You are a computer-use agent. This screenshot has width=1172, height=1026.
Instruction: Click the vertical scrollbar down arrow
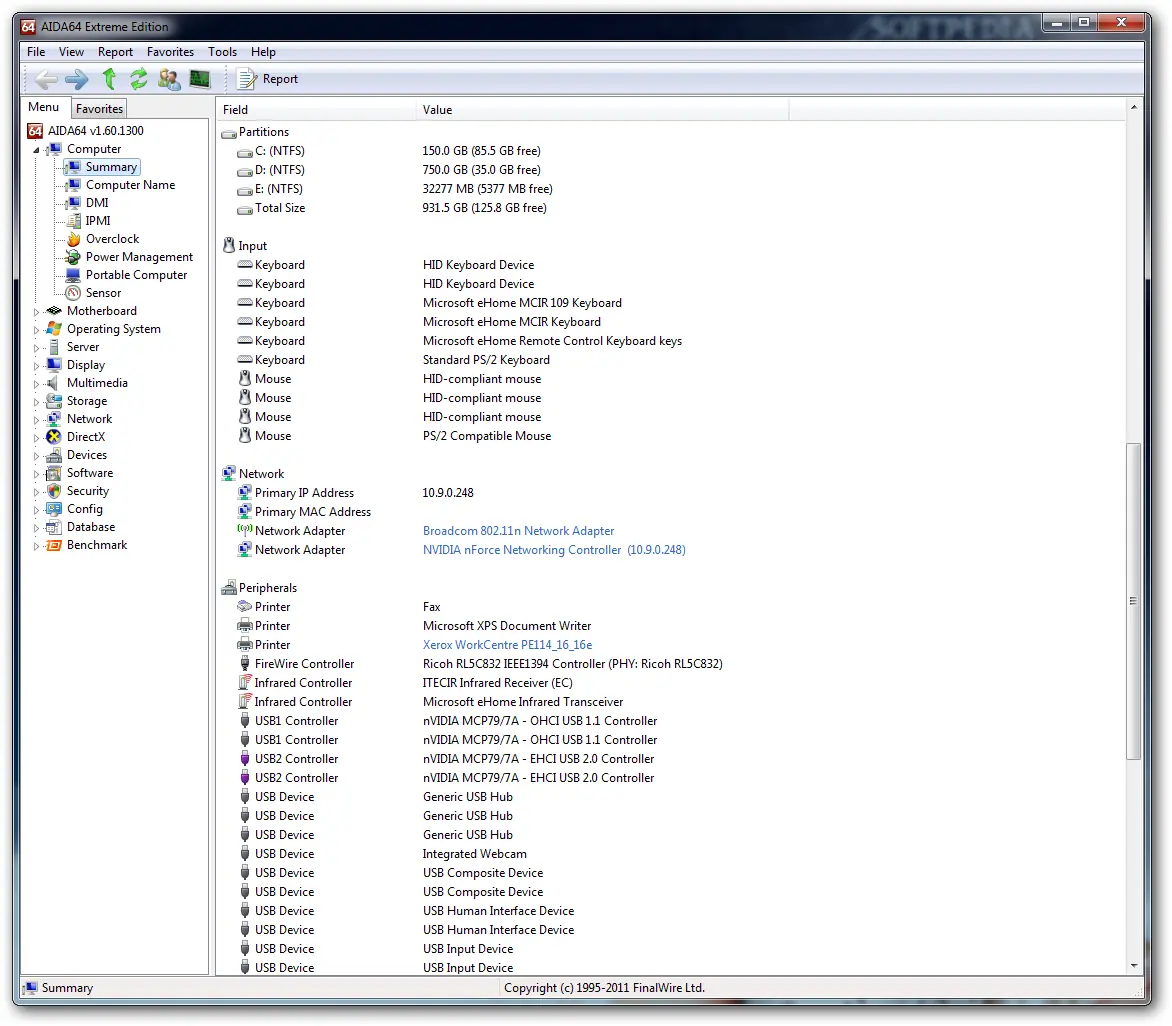pos(1133,966)
